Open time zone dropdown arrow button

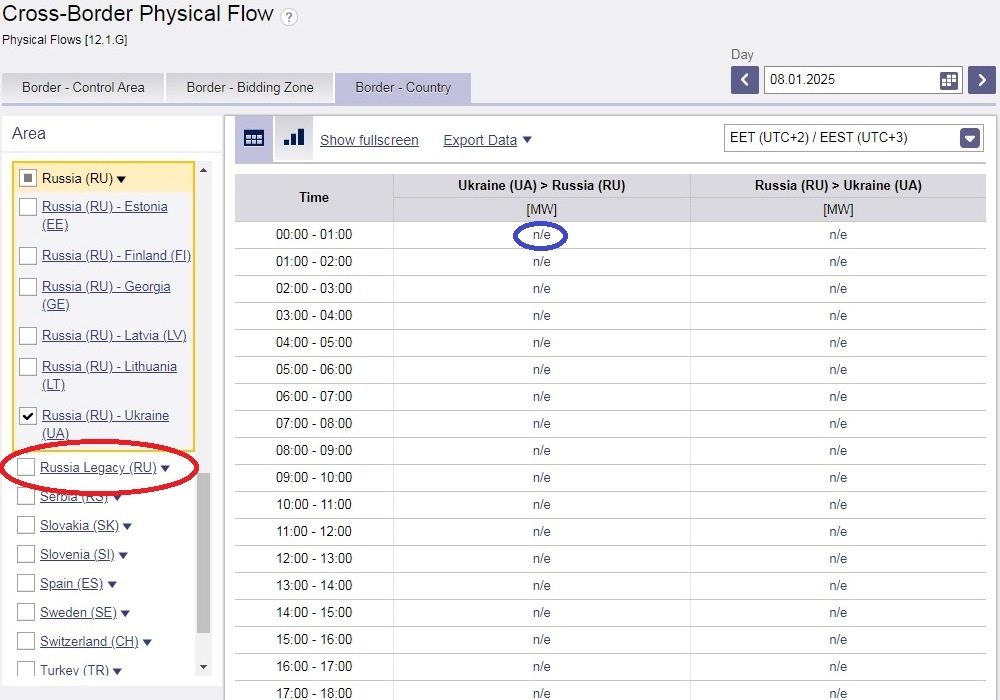pyautogui.click(x=969, y=138)
